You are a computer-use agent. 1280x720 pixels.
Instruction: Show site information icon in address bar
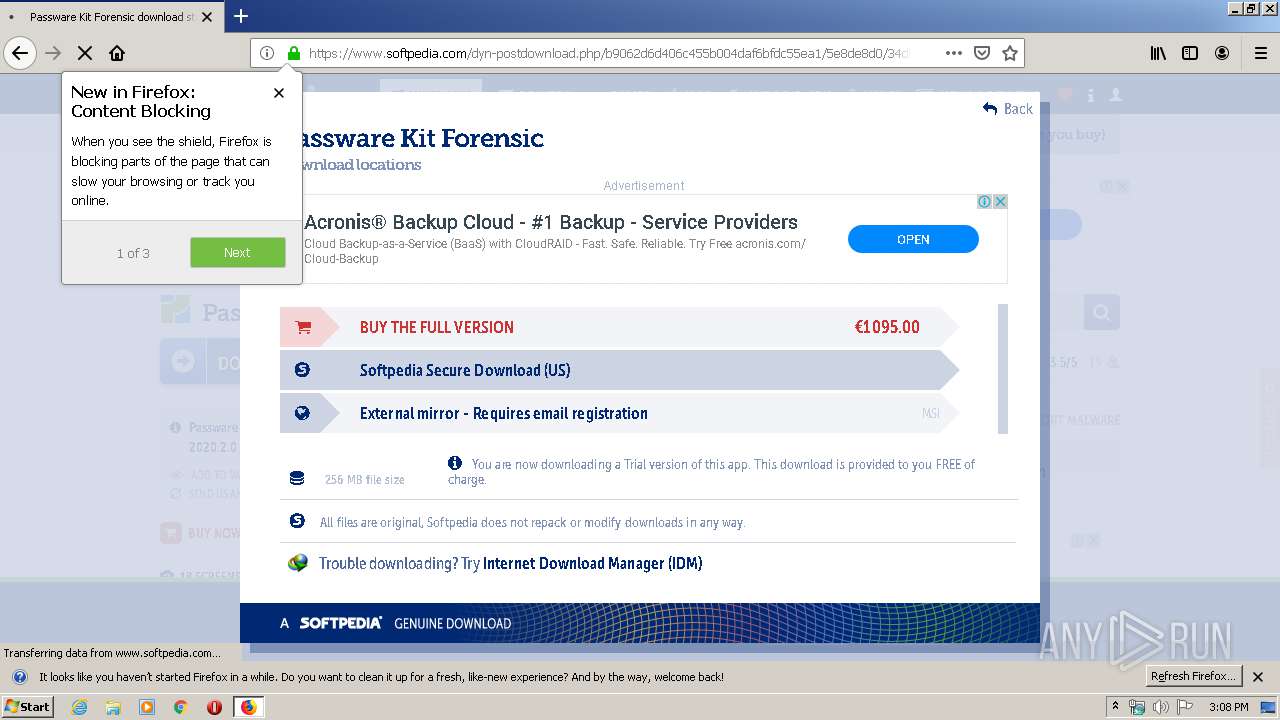(267, 53)
